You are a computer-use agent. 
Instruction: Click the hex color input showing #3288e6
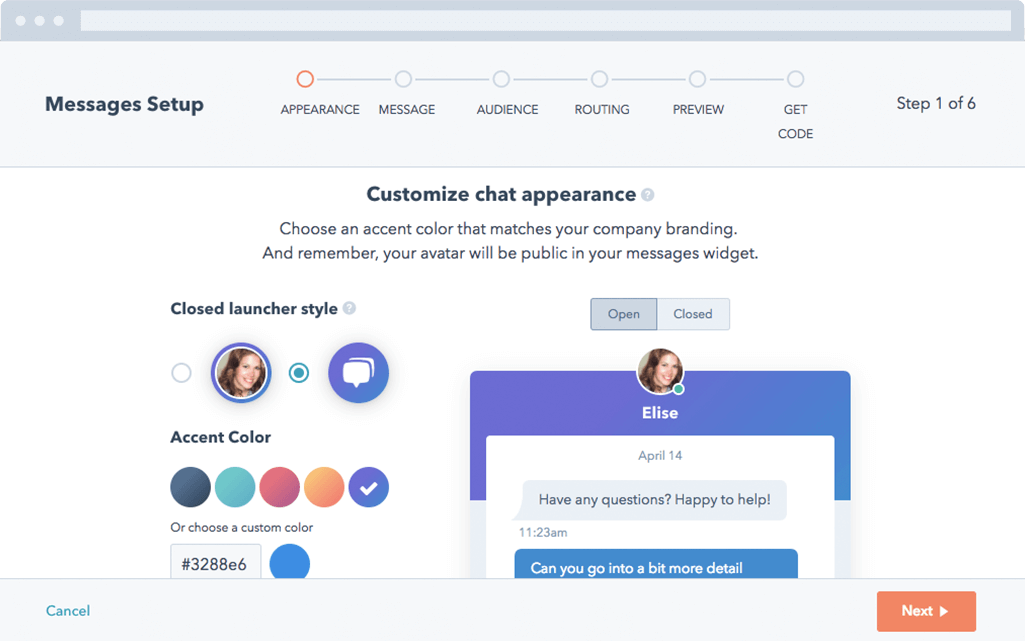[215, 561]
